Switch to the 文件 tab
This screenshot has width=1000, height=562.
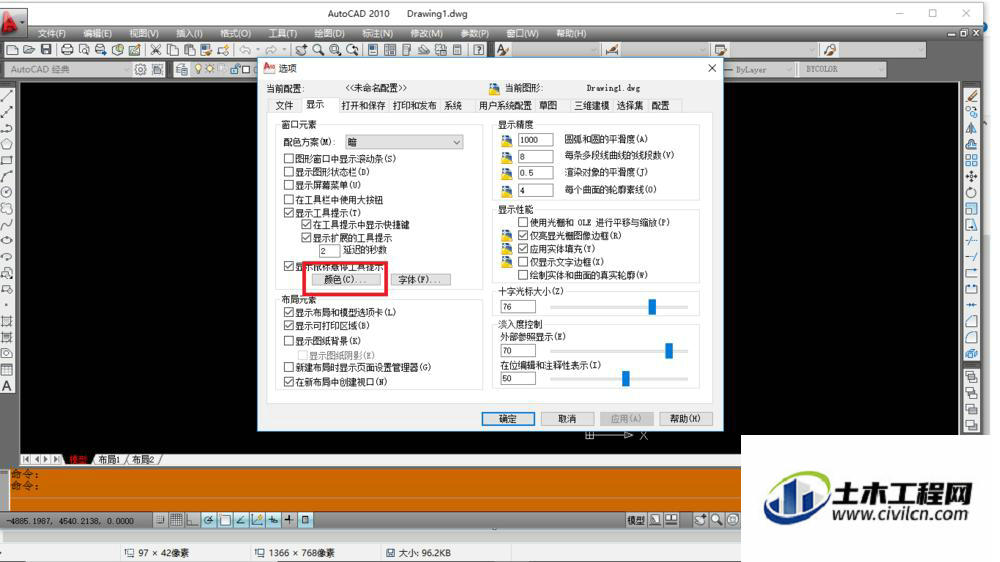(x=284, y=106)
